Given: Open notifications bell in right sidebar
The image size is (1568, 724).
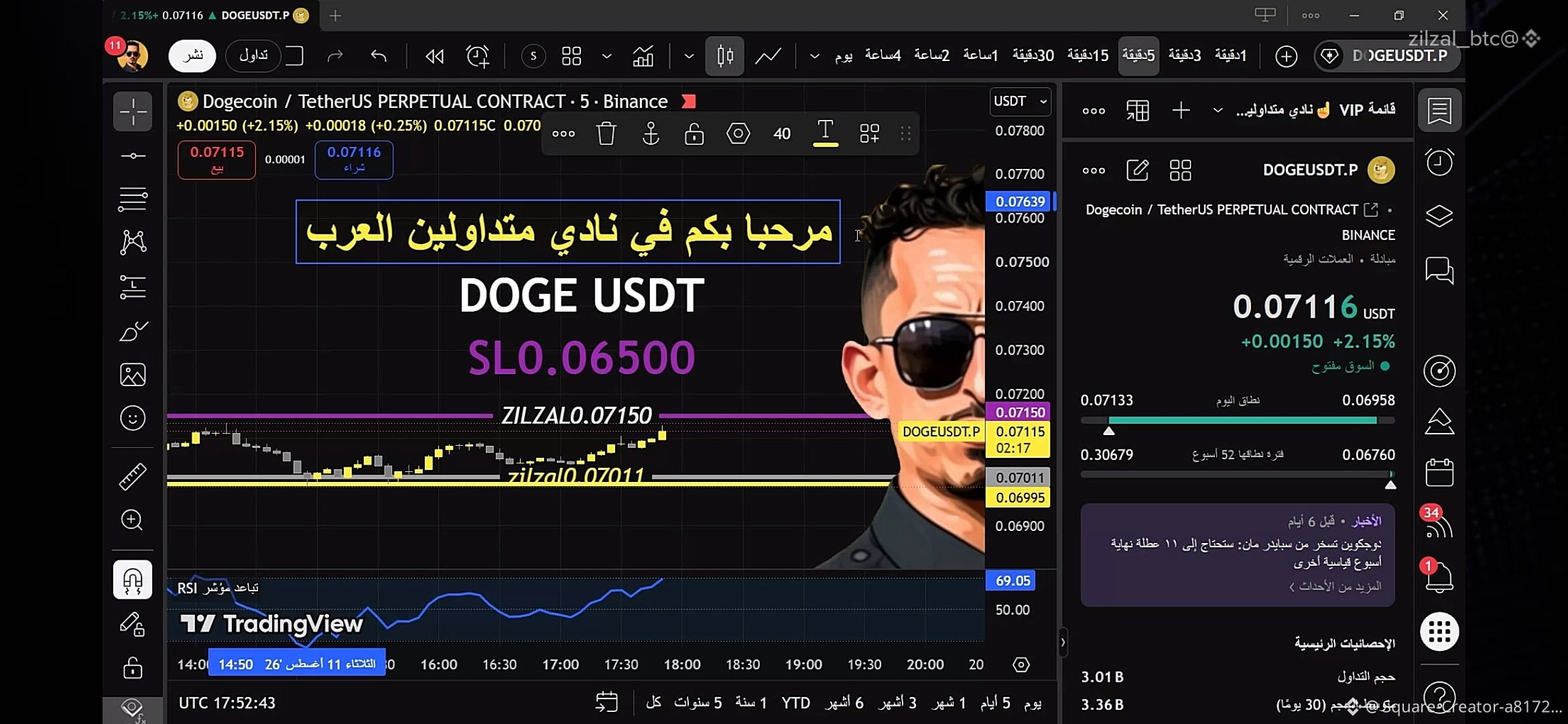Looking at the screenshot, I should (x=1439, y=577).
